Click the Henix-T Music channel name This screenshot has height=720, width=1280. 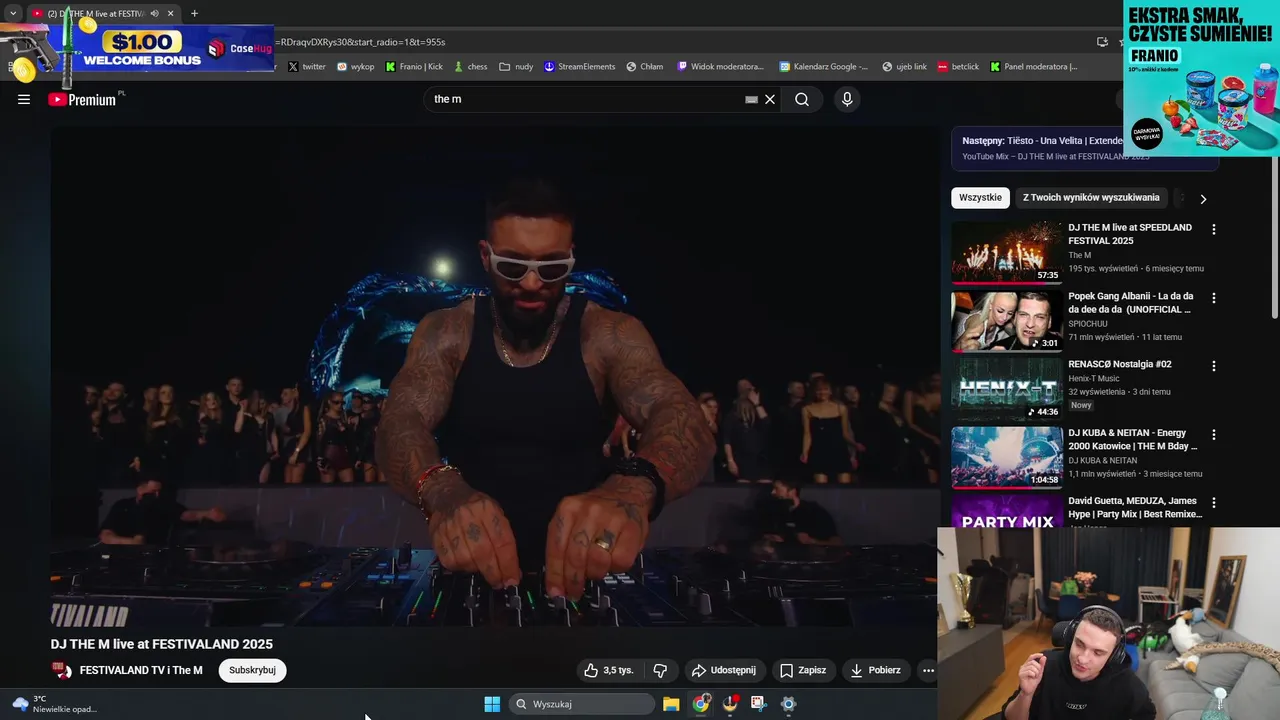pyautogui.click(x=1094, y=379)
